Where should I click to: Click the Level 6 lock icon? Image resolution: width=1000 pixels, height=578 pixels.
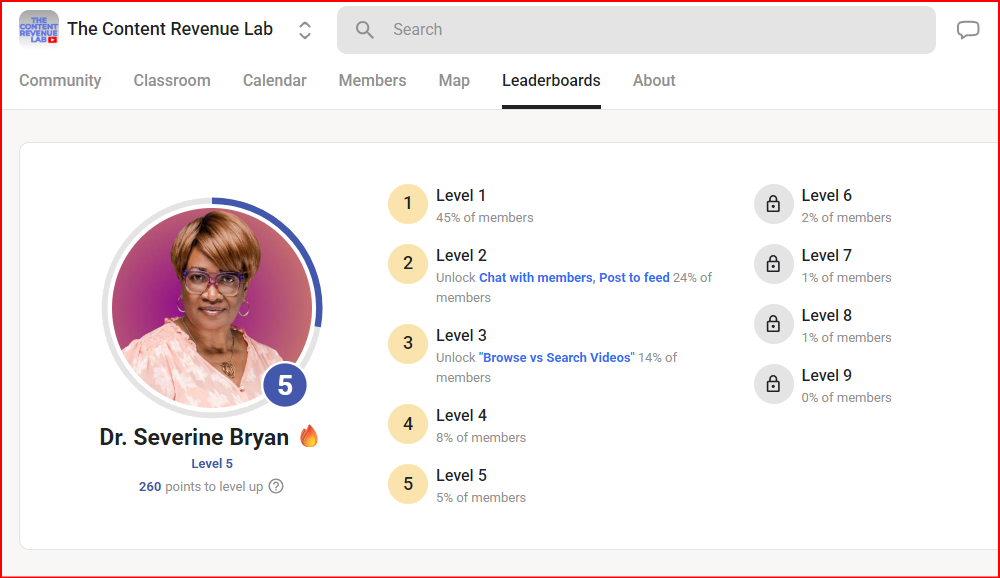(773, 204)
